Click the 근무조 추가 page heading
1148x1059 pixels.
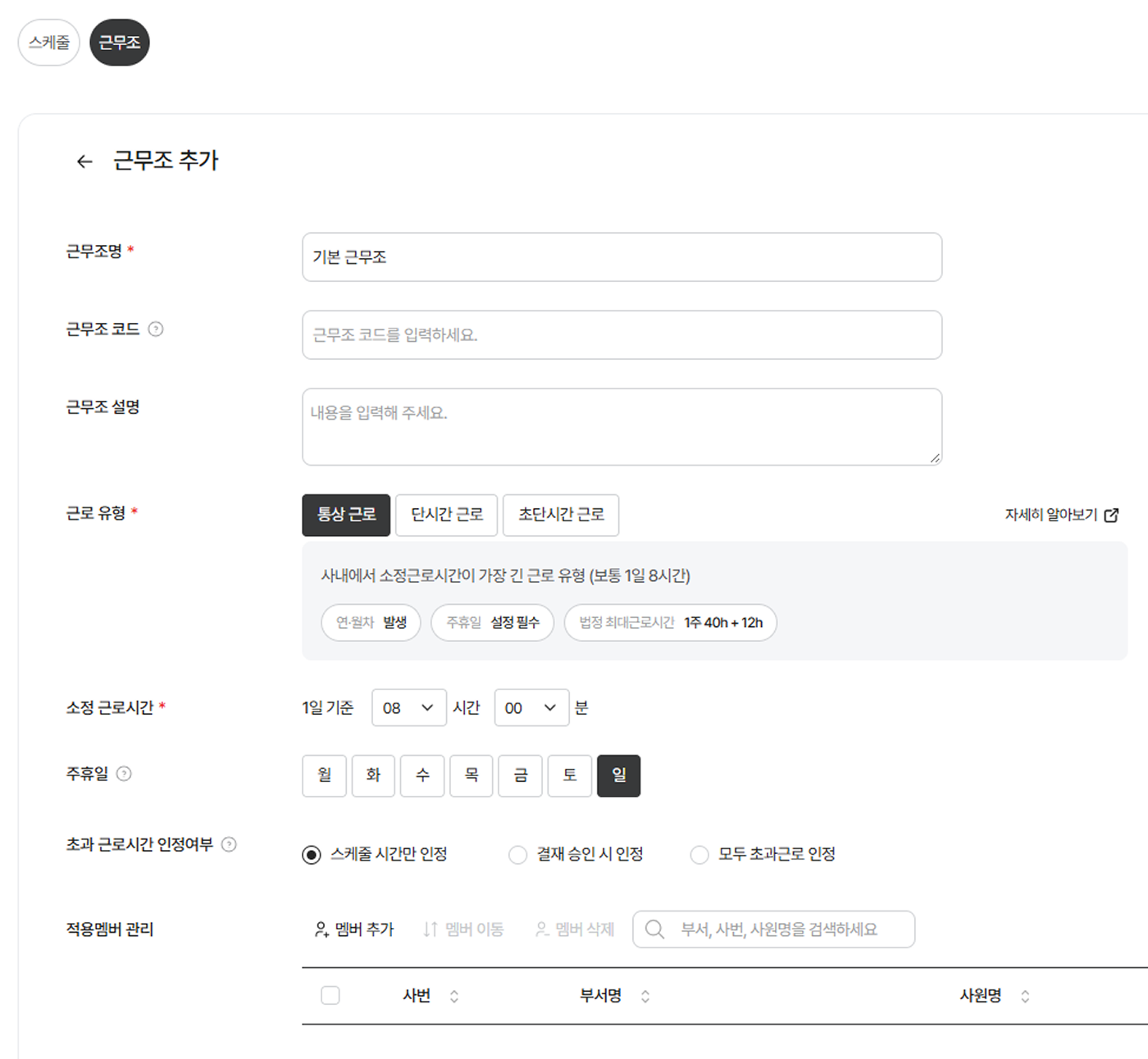pos(166,161)
